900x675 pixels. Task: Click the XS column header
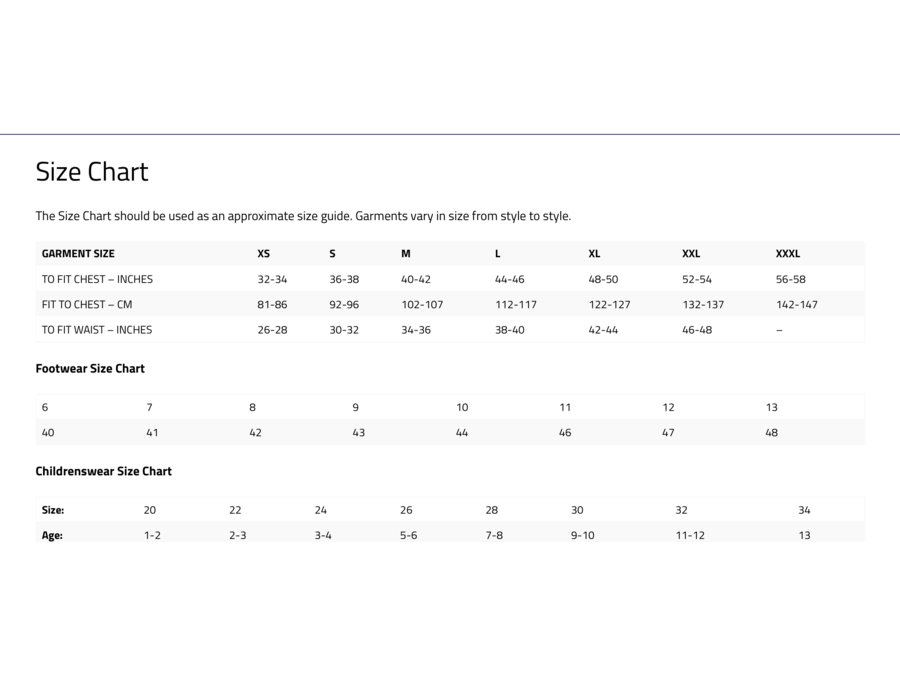click(263, 254)
